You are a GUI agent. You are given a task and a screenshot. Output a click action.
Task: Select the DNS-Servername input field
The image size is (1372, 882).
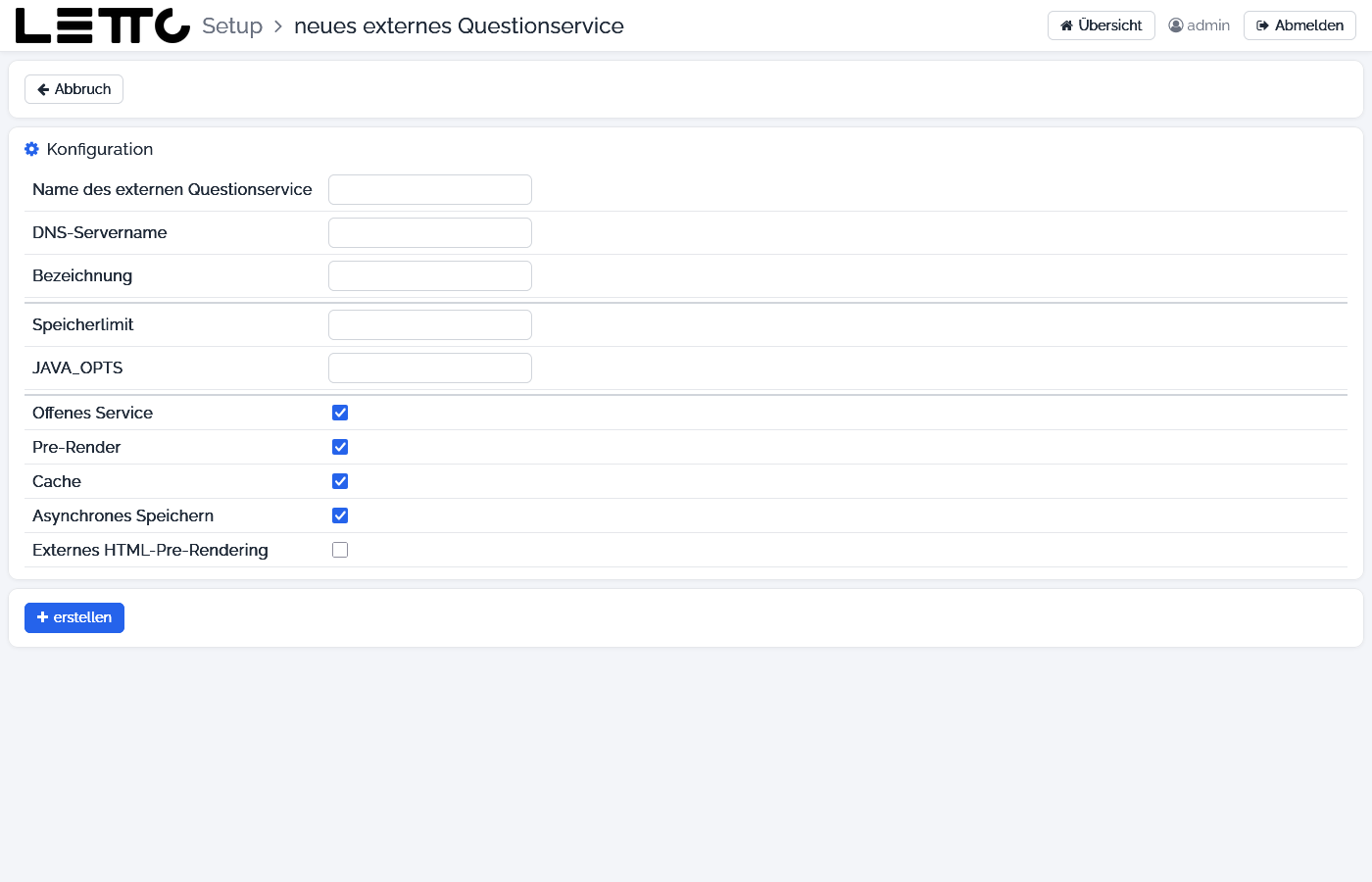[430, 233]
